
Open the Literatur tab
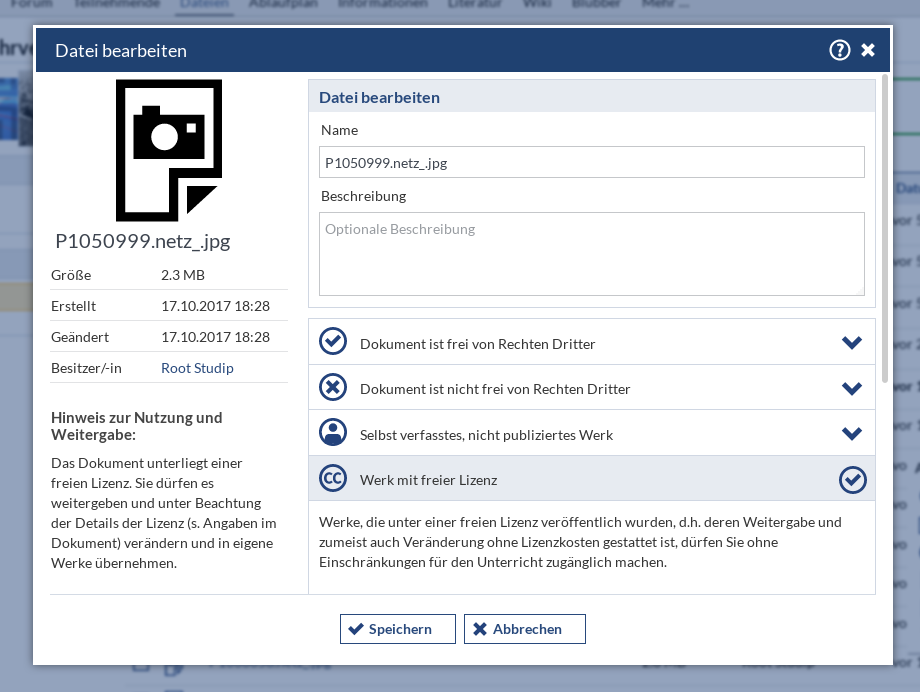pyautogui.click(x=475, y=5)
